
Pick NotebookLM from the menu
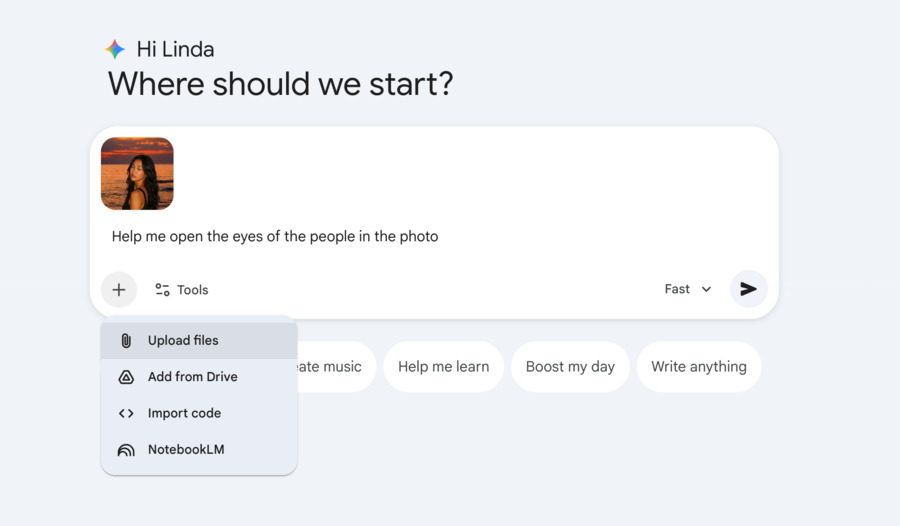click(186, 450)
